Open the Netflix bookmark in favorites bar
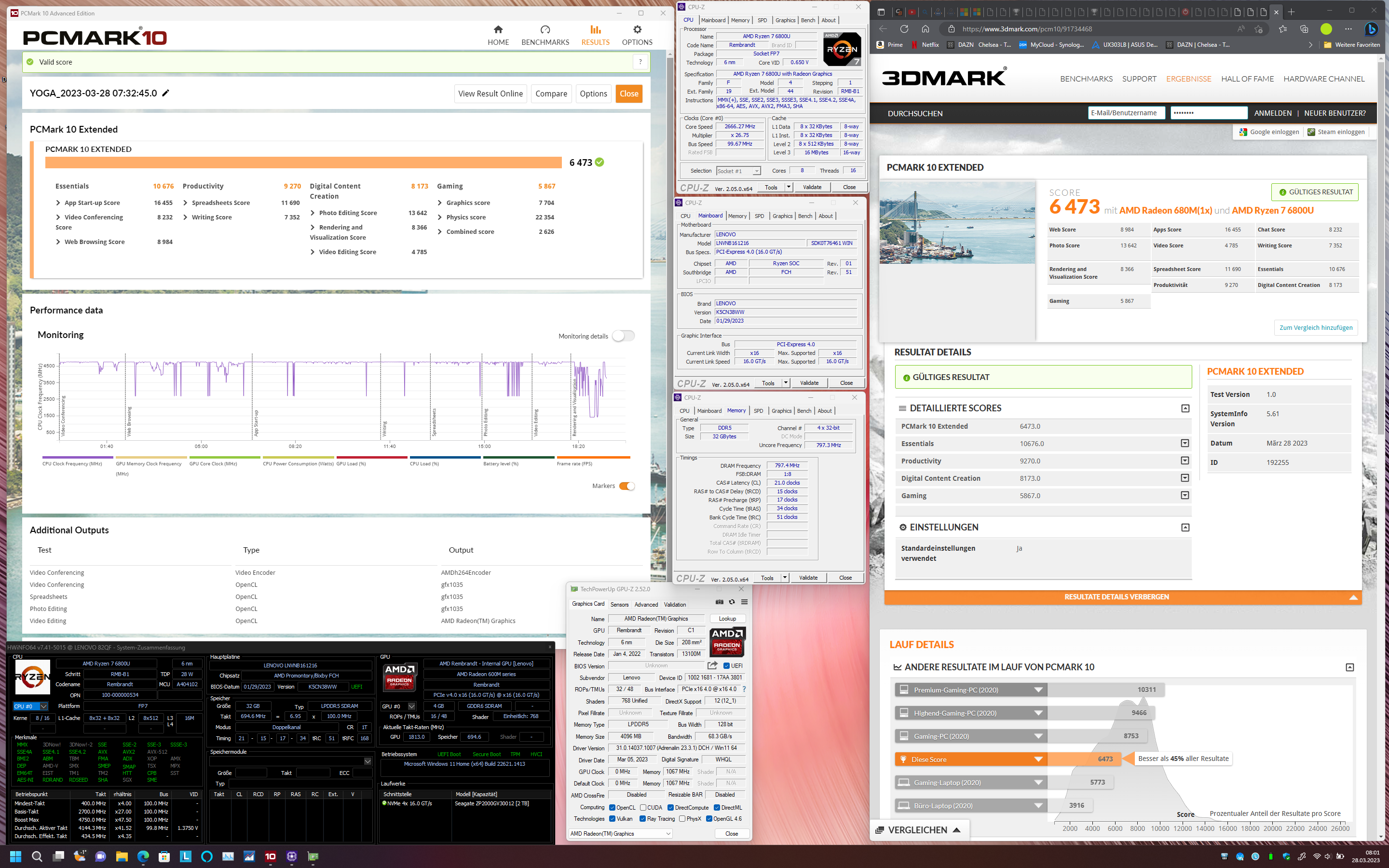 [925, 45]
